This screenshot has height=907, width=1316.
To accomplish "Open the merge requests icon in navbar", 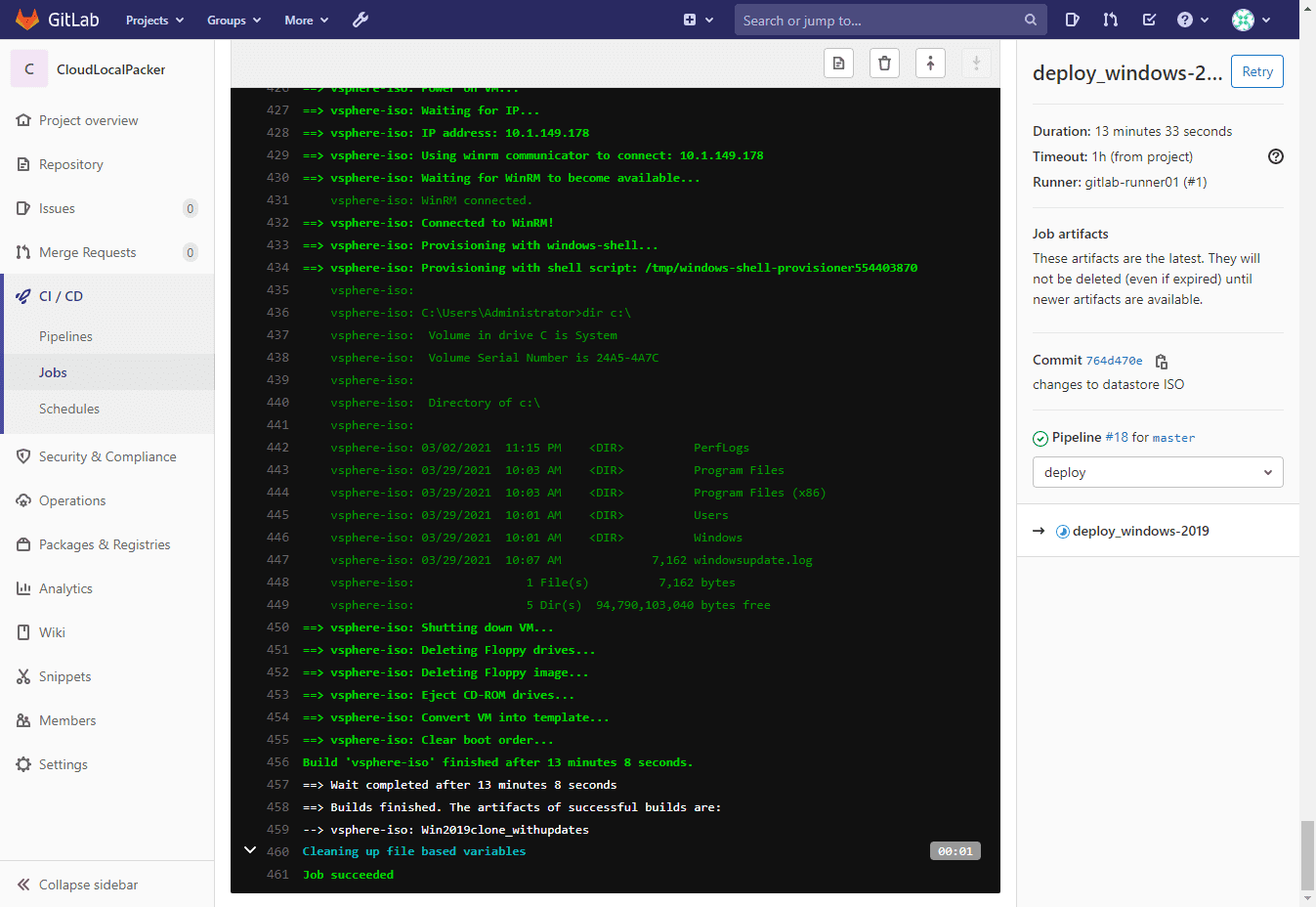I will click(1110, 20).
